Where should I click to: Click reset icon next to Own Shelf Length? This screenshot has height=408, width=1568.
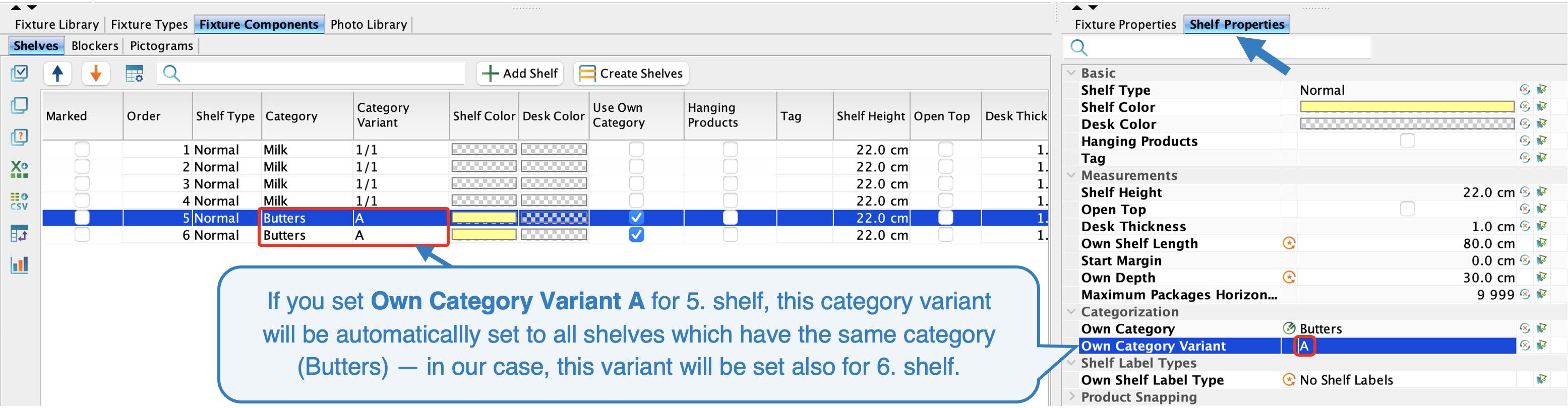tap(1289, 243)
